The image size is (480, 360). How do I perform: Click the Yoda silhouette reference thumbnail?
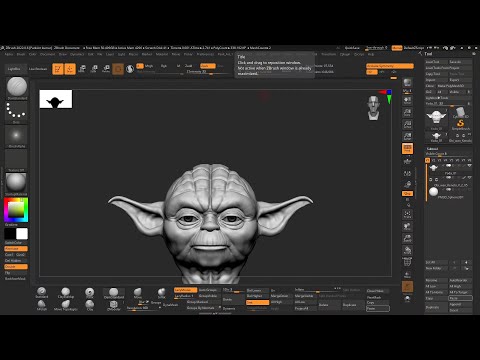(x=56, y=99)
